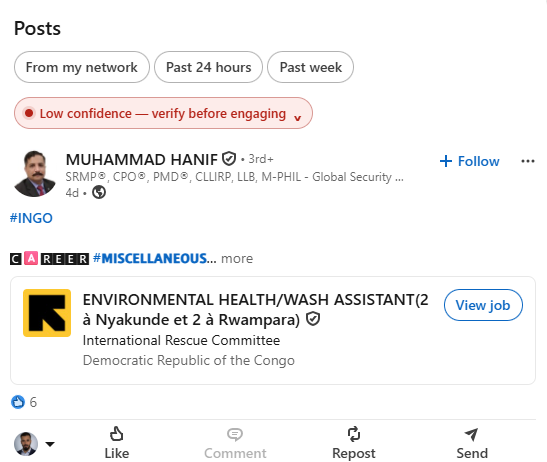Click the International Rescue Committee logo

47,313
